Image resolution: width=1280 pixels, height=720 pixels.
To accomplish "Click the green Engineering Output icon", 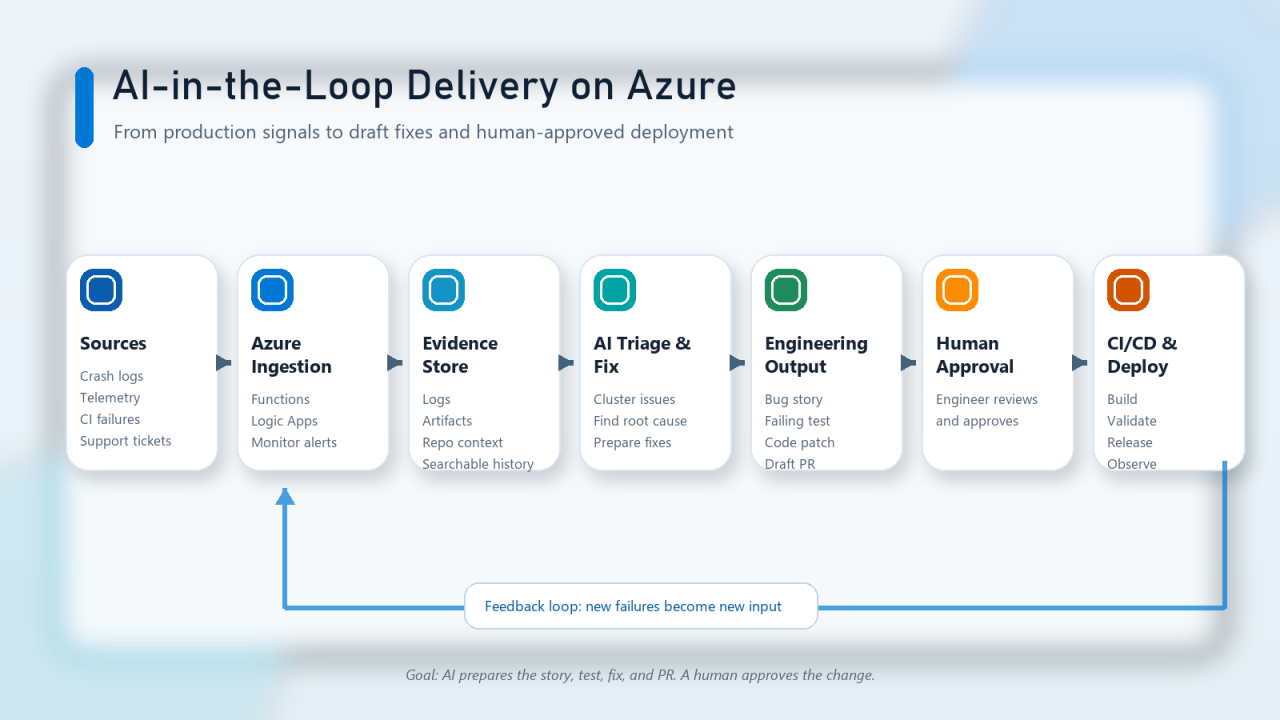I will [786, 290].
